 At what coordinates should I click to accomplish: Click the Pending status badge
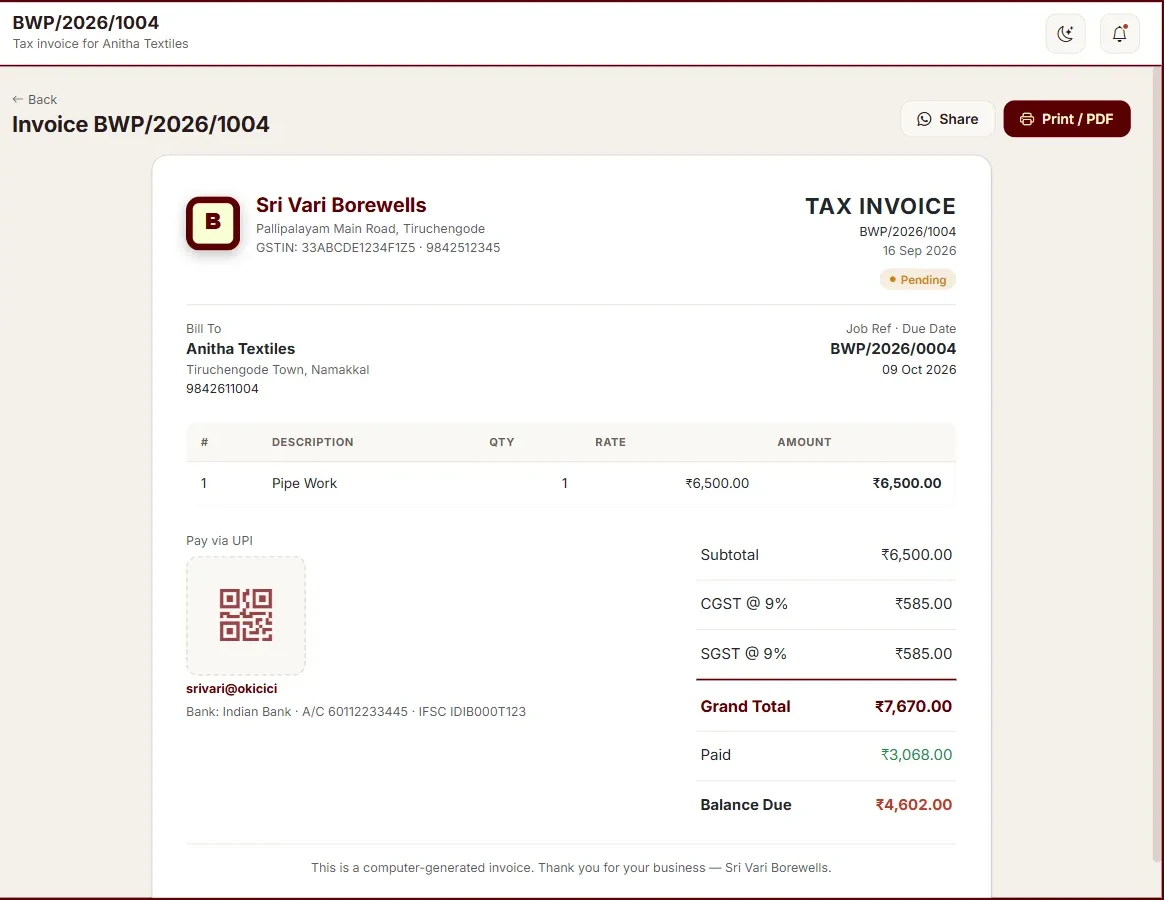(x=918, y=280)
